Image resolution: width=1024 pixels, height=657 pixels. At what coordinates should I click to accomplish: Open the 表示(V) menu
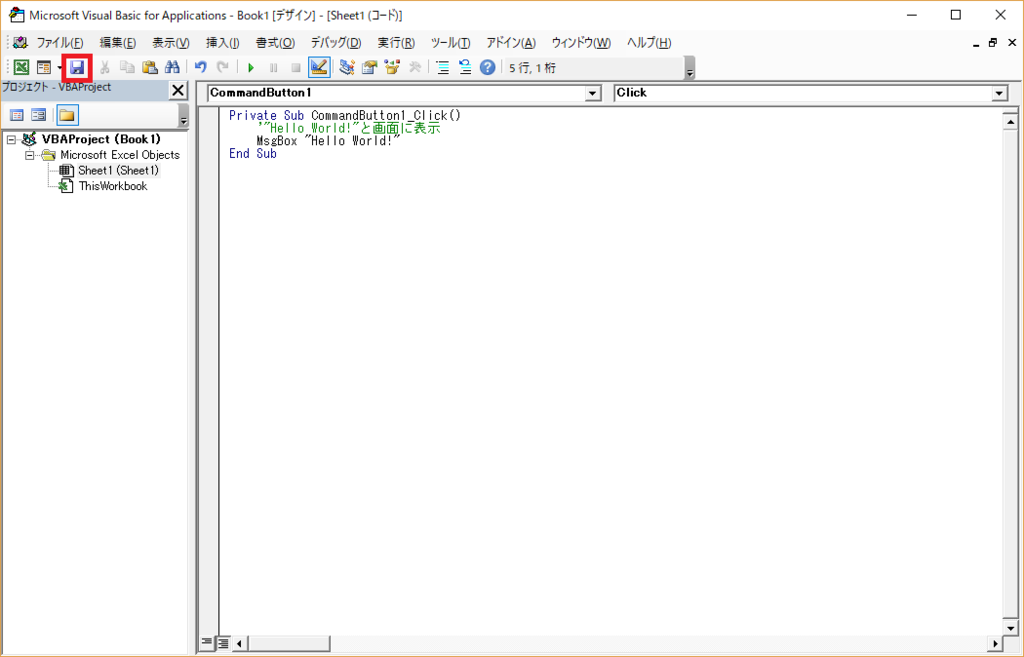pyautogui.click(x=171, y=43)
